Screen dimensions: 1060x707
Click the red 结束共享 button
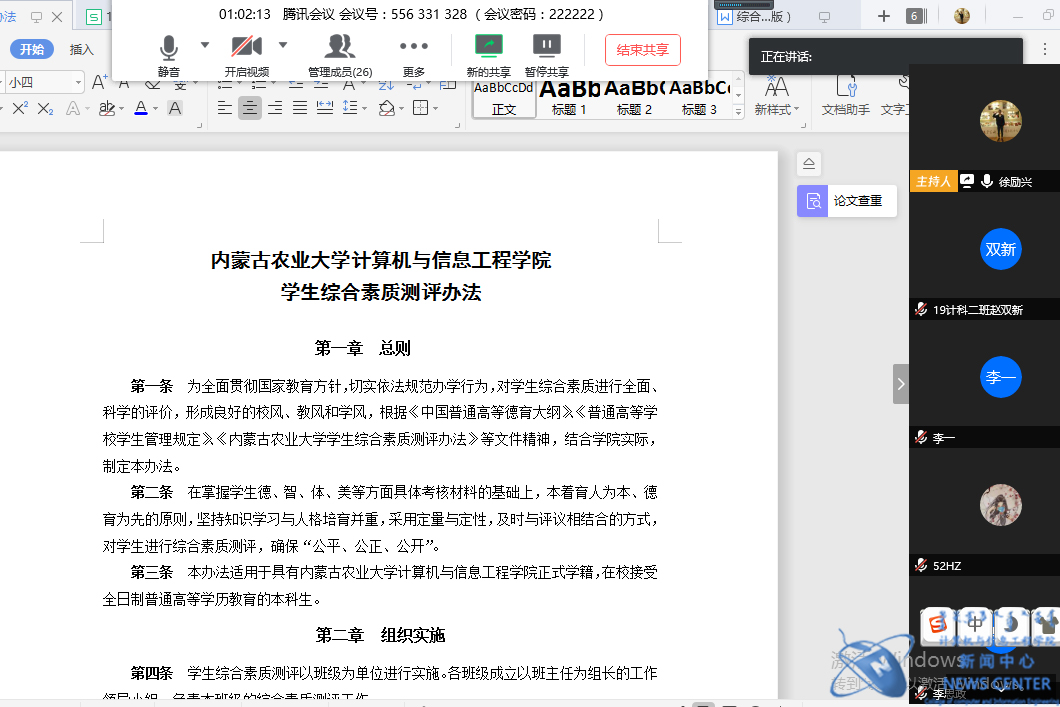642,50
